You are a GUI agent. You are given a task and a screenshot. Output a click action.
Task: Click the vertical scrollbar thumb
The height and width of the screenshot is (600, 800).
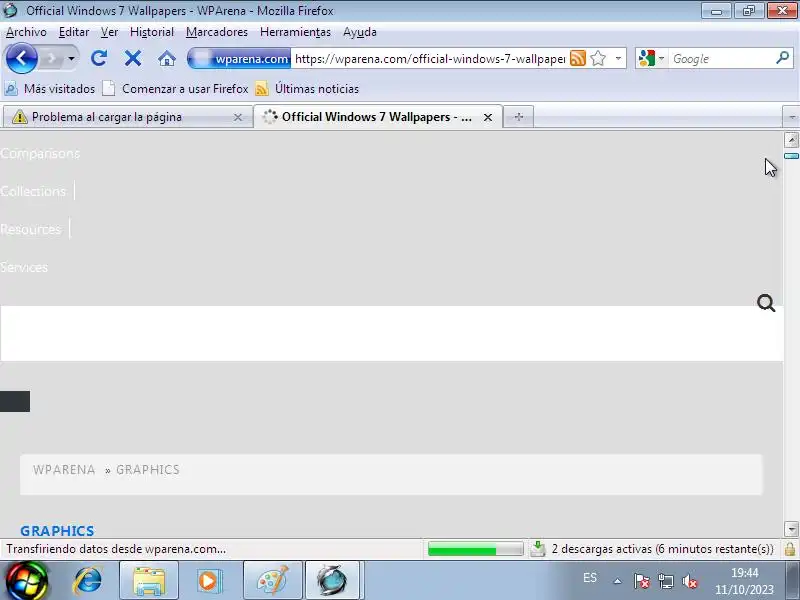(x=791, y=156)
